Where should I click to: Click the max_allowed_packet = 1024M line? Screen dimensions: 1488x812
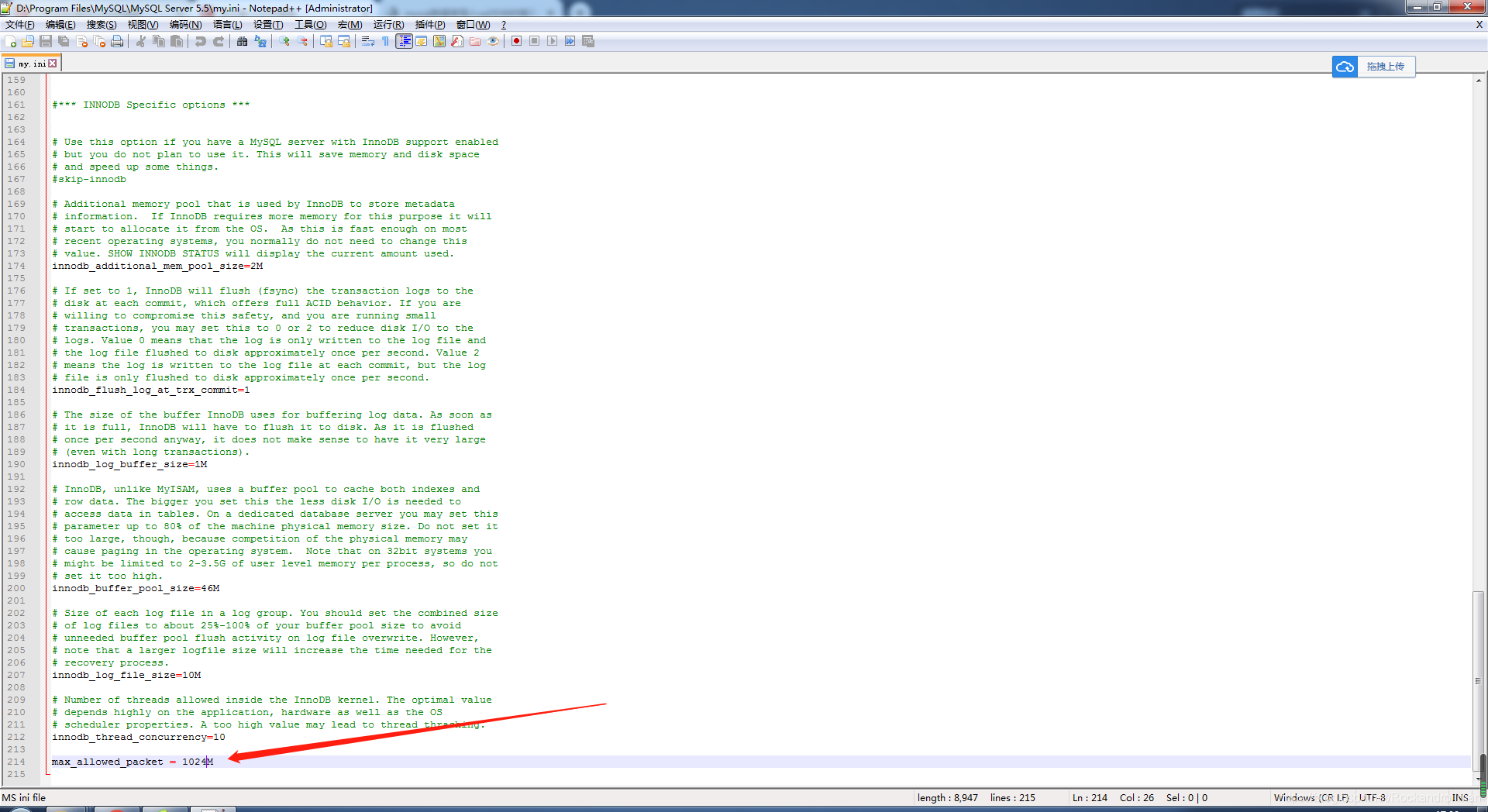point(133,762)
